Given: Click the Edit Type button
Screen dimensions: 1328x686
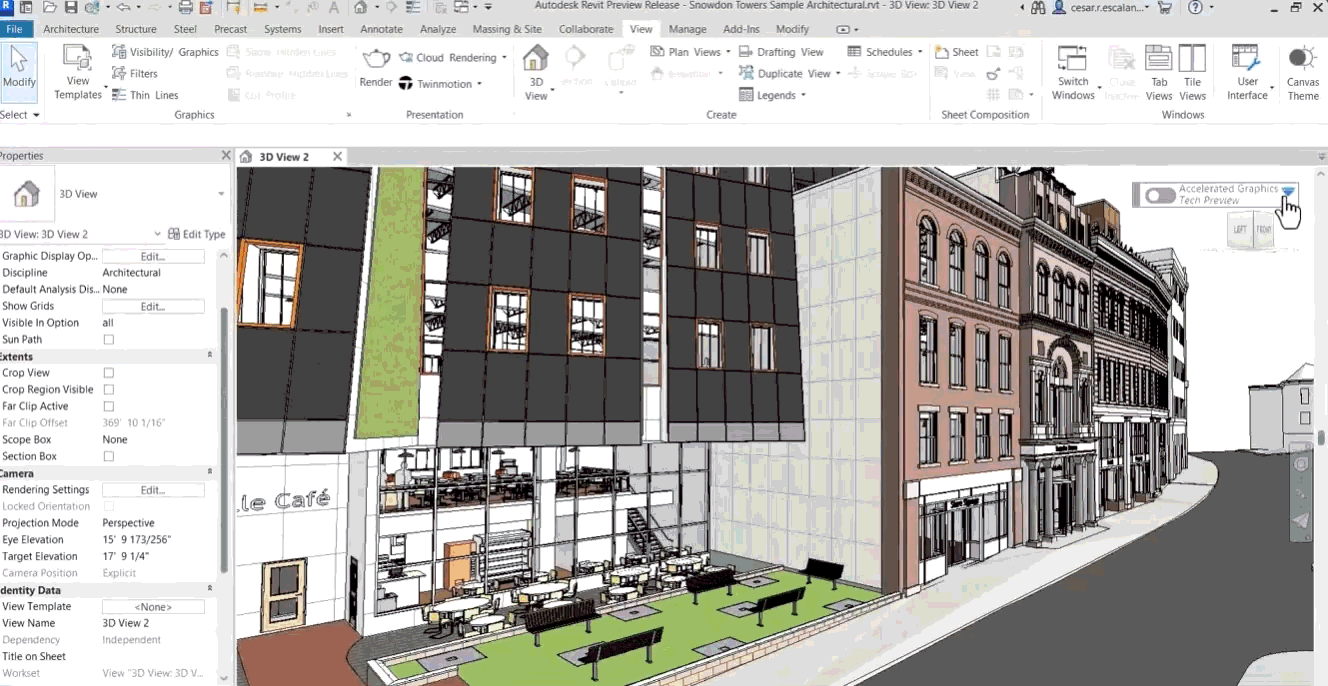Looking at the screenshot, I should (x=197, y=234).
